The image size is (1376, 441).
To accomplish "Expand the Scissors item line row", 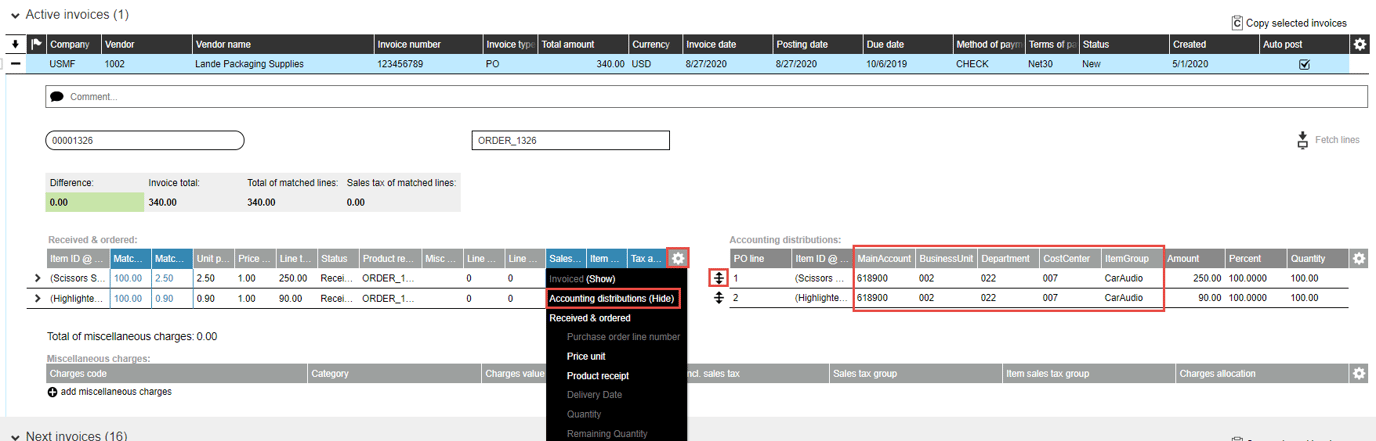I will (38, 278).
